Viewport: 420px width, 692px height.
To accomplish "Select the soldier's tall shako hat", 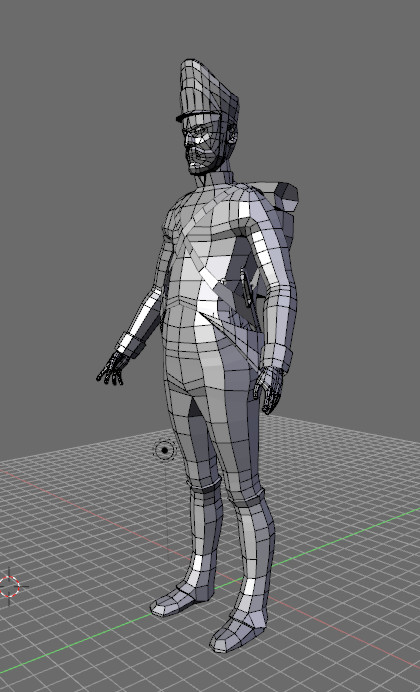I will pos(208,88).
